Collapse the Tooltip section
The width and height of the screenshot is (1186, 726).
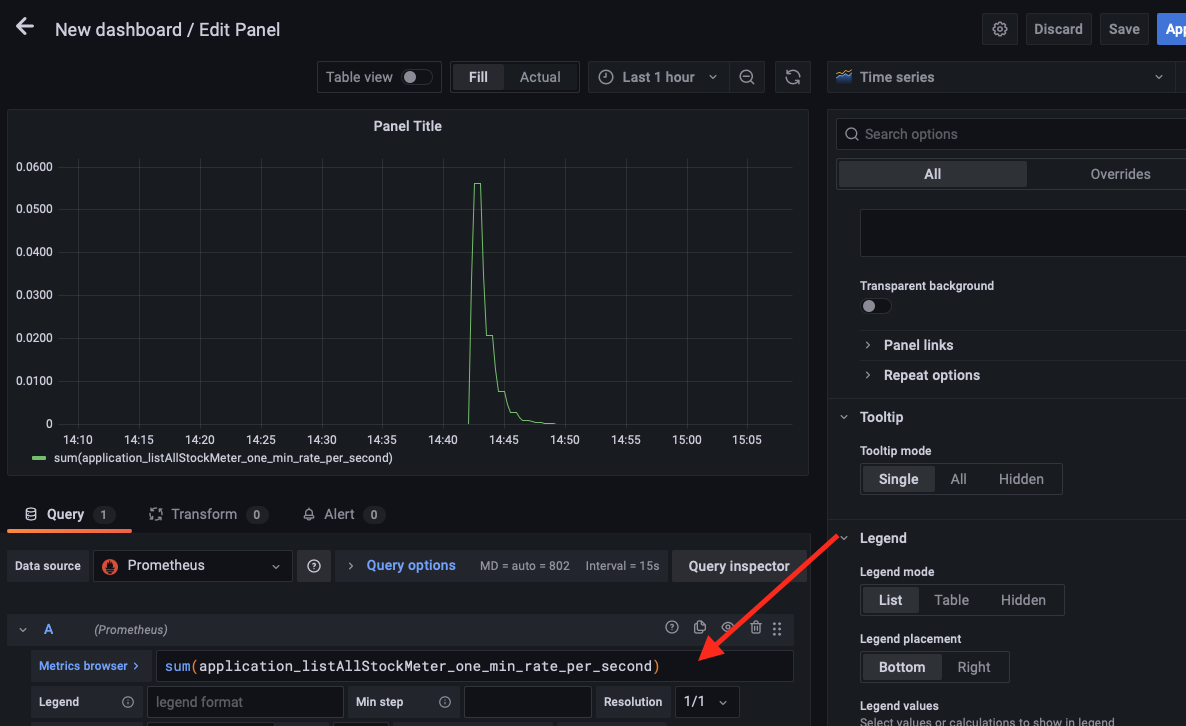pyautogui.click(x=844, y=417)
